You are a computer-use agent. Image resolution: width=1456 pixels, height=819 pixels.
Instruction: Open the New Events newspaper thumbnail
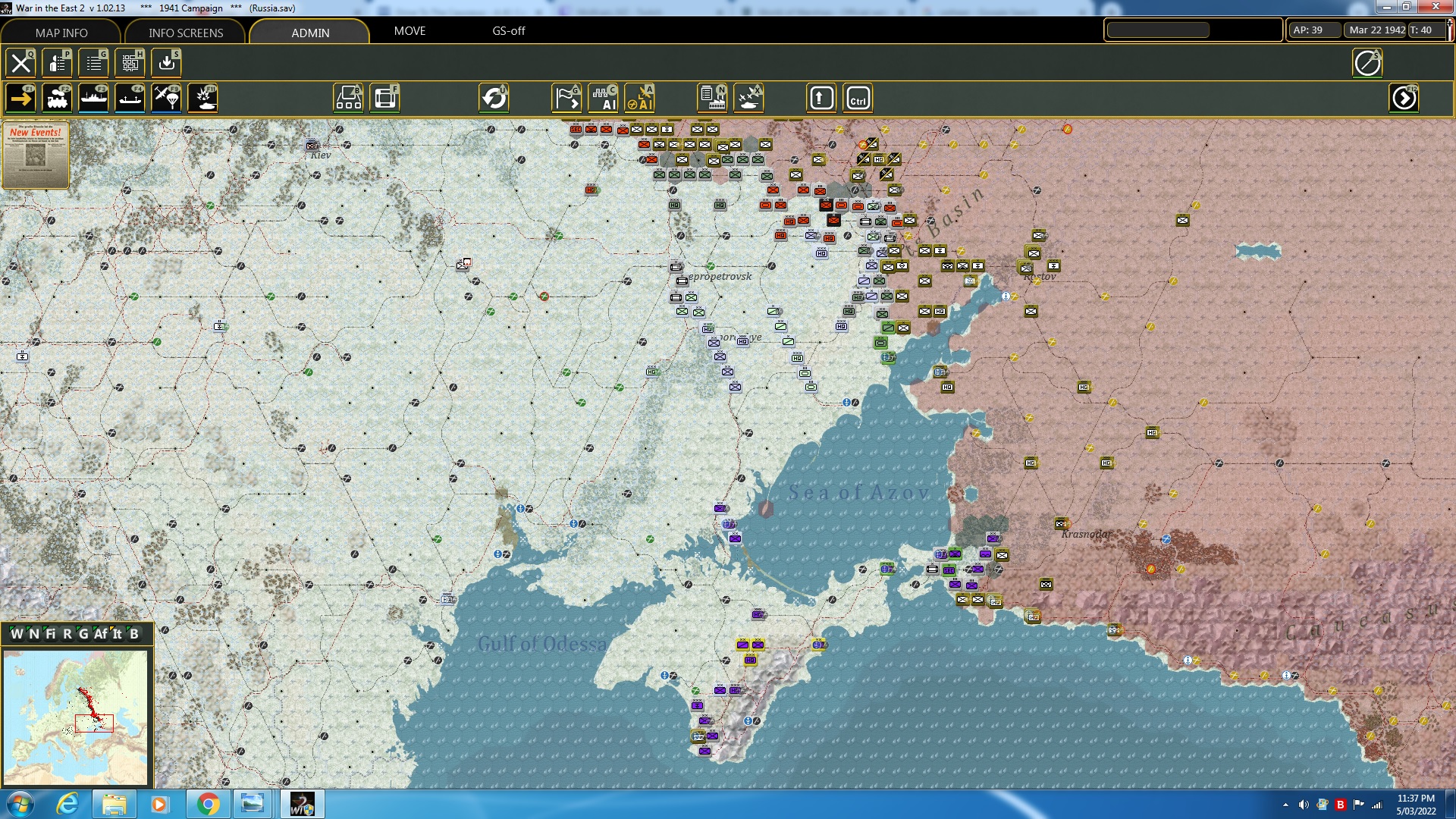click(x=36, y=155)
